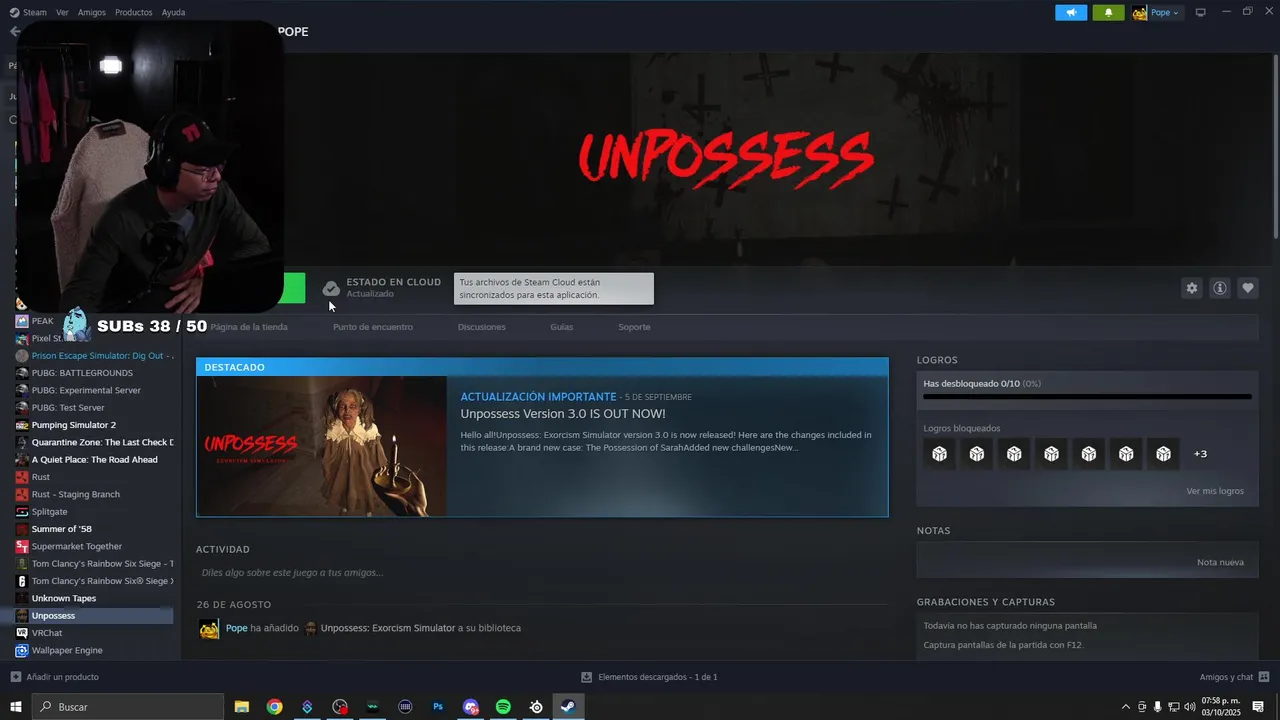Image resolution: width=1280 pixels, height=720 pixels.
Task: Click the Wallpaper Engine icon in library list
Action: pyautogui.click(x=22, y=650)
